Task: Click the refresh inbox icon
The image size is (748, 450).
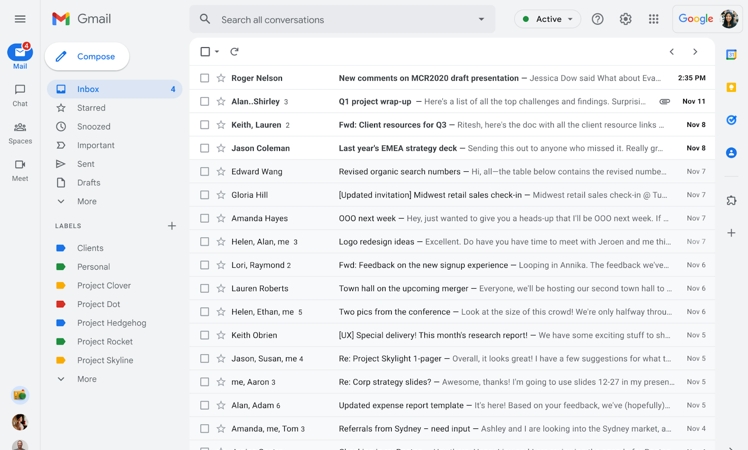Action: [234, 52]
